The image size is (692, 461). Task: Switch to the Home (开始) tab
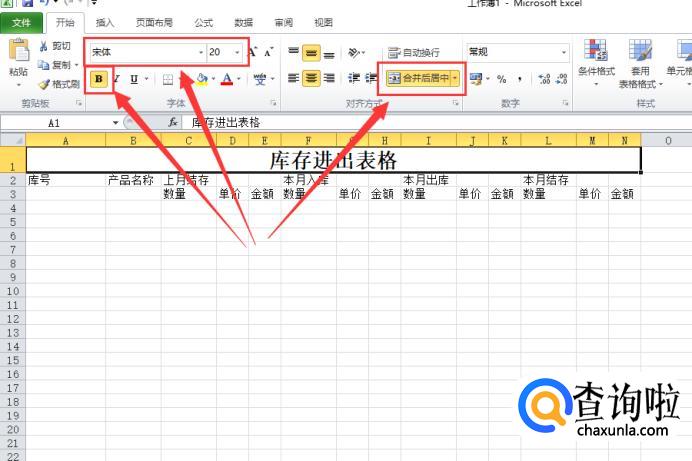point(65,22)
